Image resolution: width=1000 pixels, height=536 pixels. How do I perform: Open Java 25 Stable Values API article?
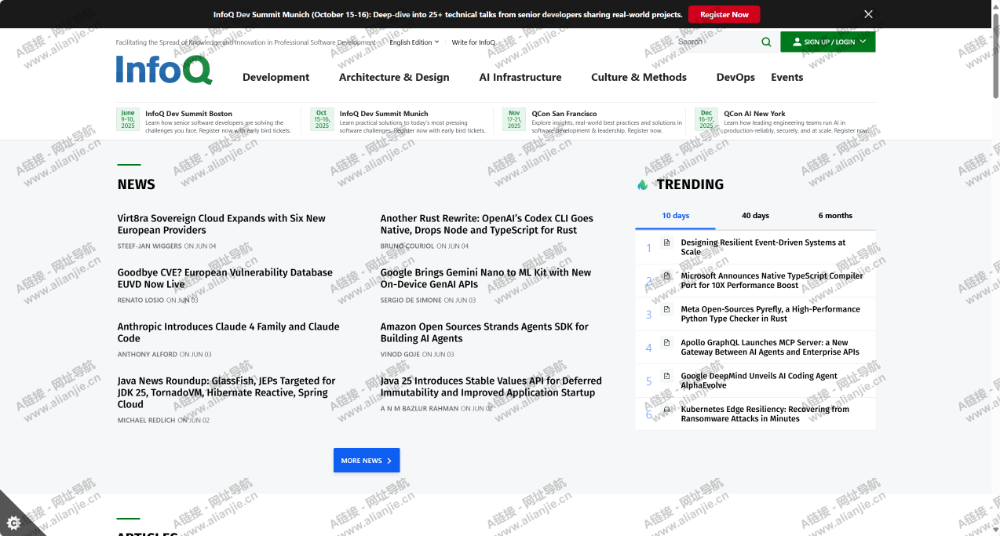pyautogui.click(x=491, y=387)
